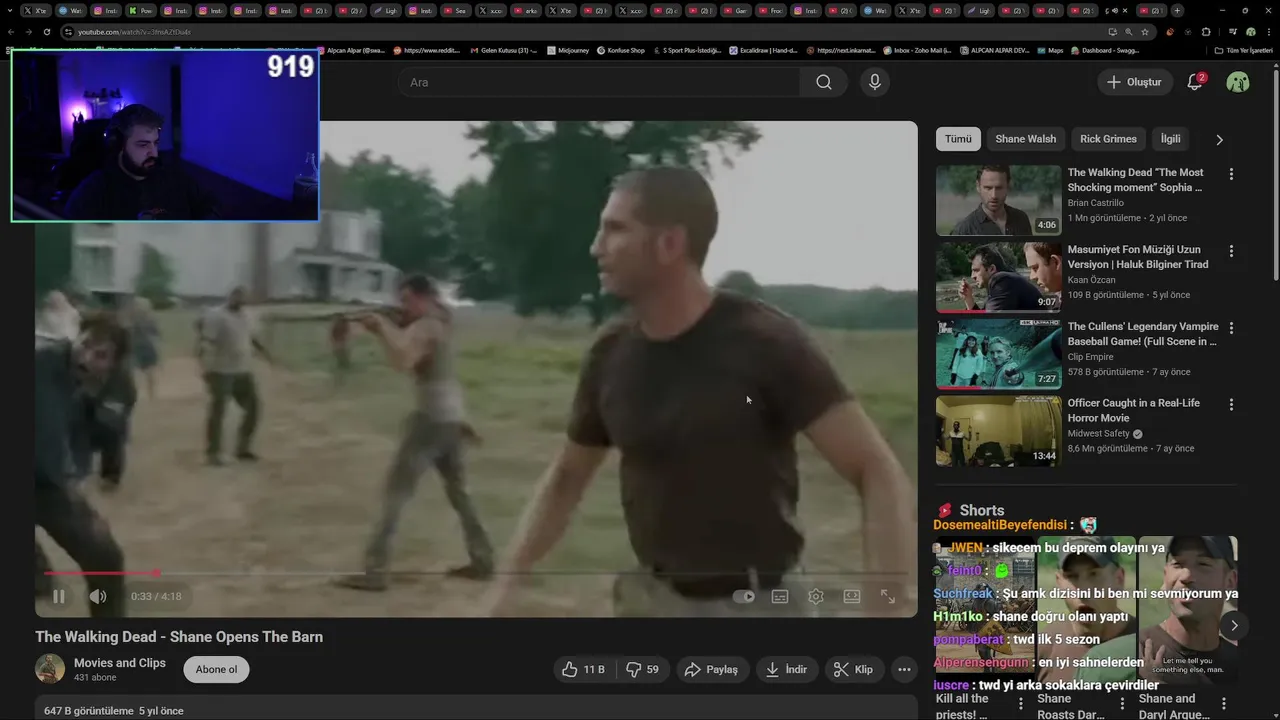The height and width of the screenshot is (720, 1280).
Task: Open options menu for the Sophia video
Action: click(x=1231, y=174)
